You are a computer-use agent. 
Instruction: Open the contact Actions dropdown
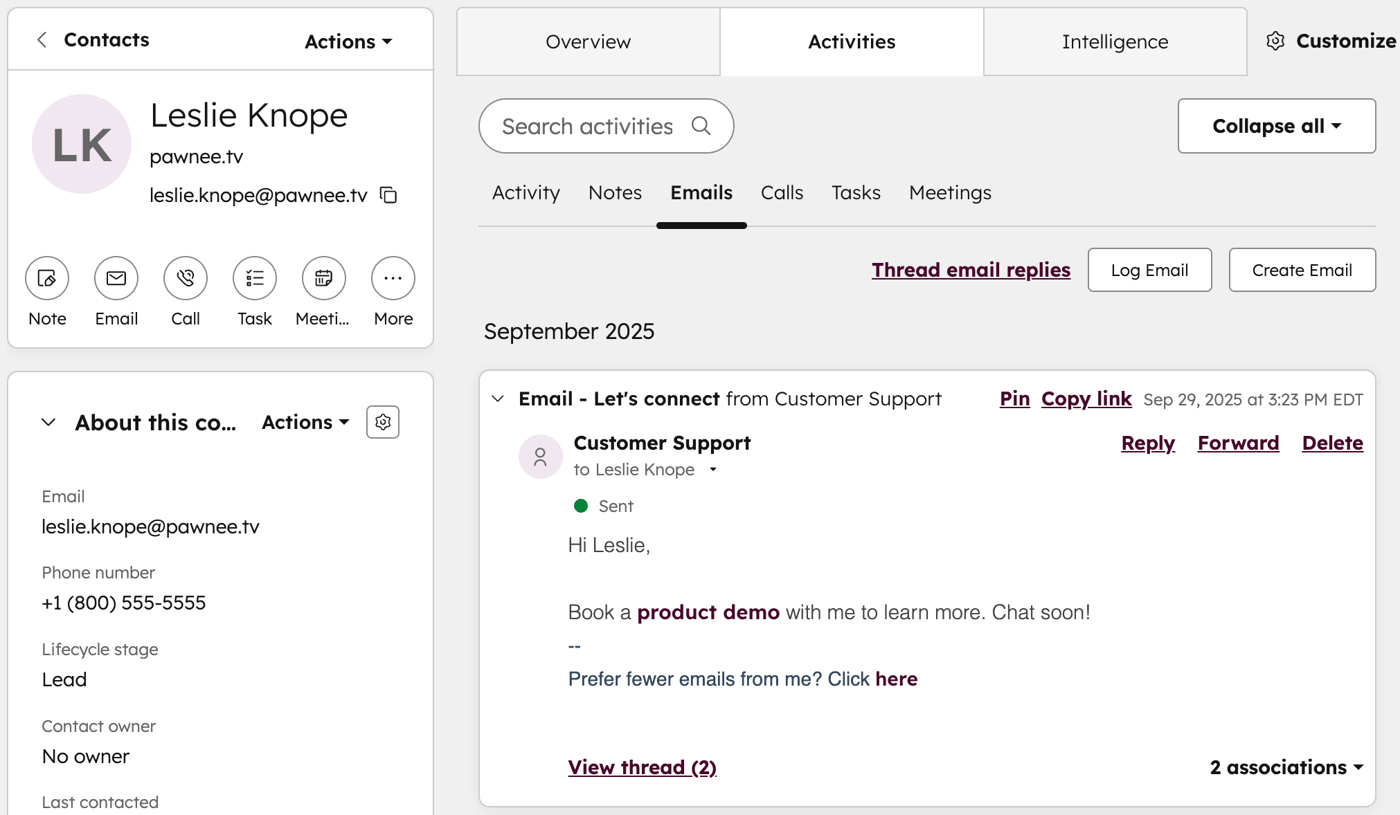pyautogui.click(x=347, y=41)
